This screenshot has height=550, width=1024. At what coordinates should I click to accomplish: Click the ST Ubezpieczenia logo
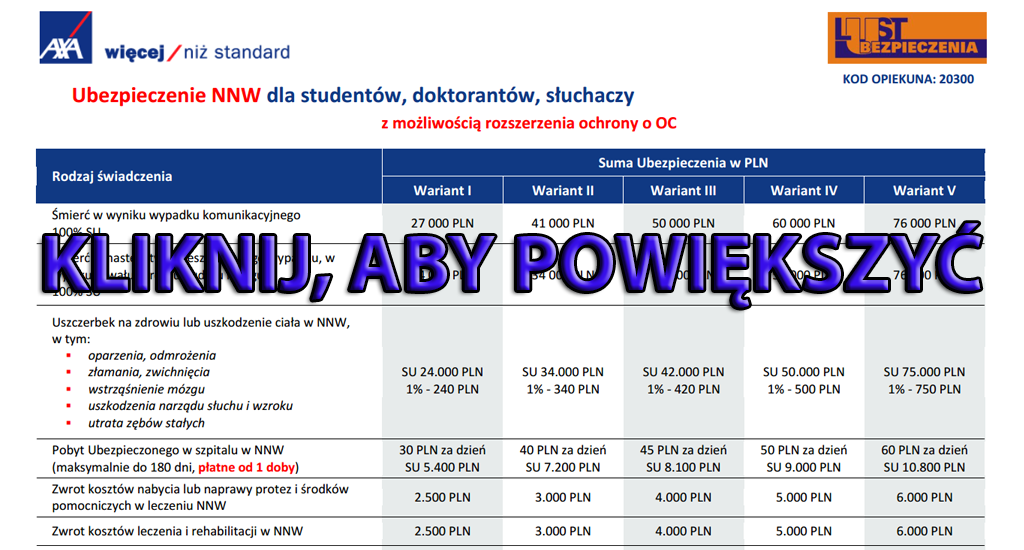click(x=907, y=38)
